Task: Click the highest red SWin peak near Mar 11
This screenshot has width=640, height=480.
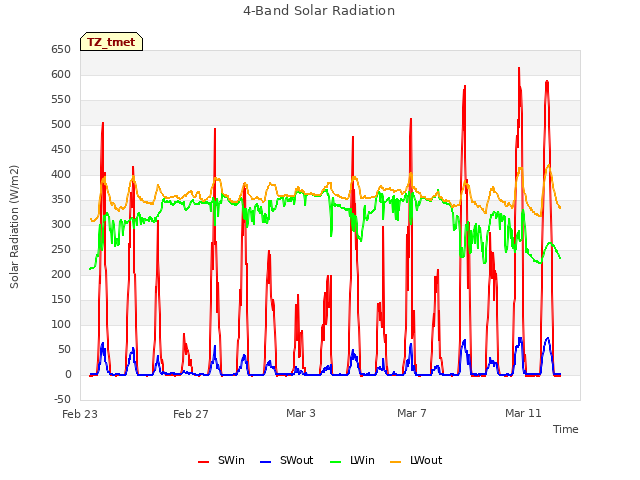Action: [519, 68]
